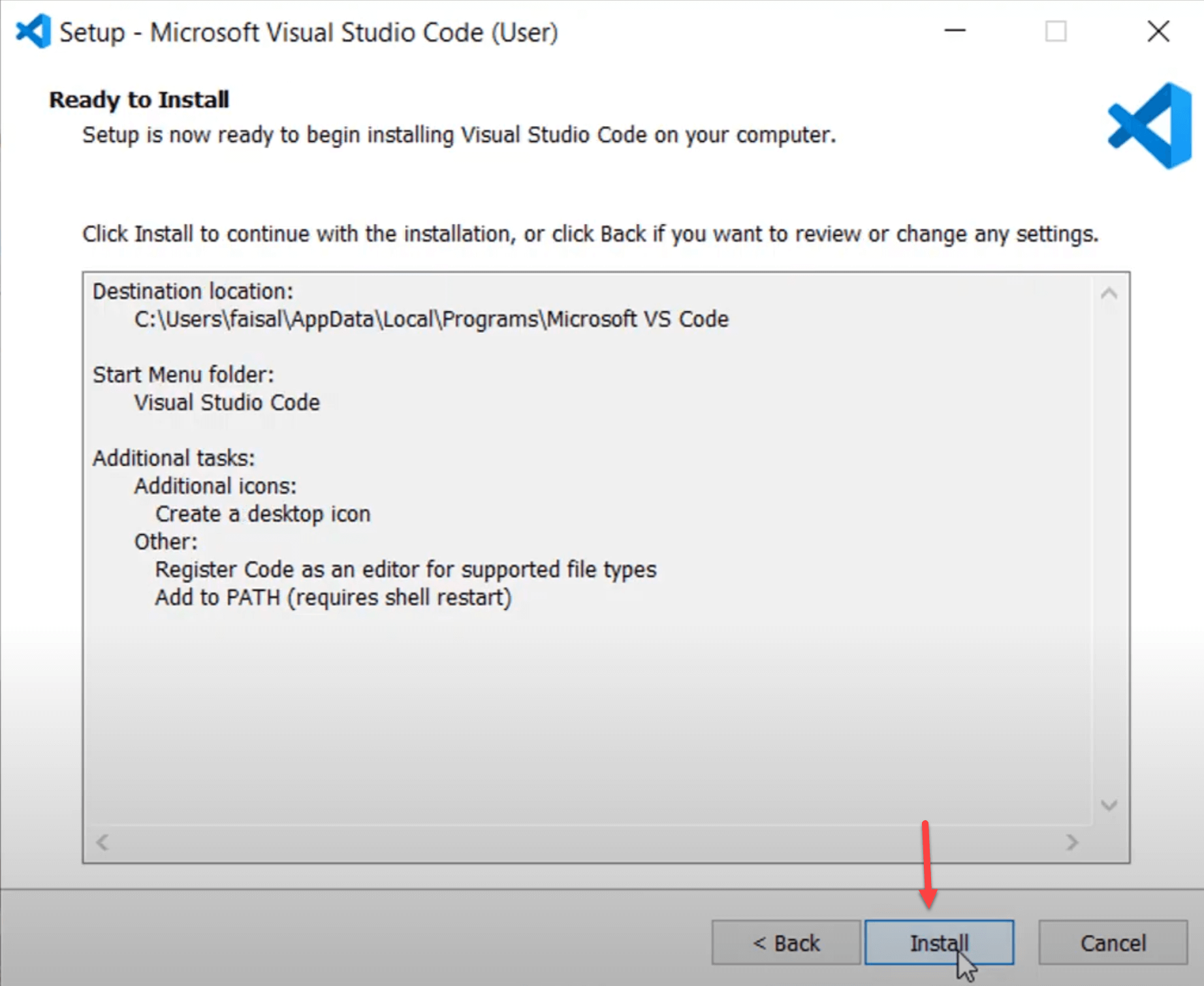This screenshot has width=1204, height=986.
Task: Minimize the Setup window
Action: [955, 31]
